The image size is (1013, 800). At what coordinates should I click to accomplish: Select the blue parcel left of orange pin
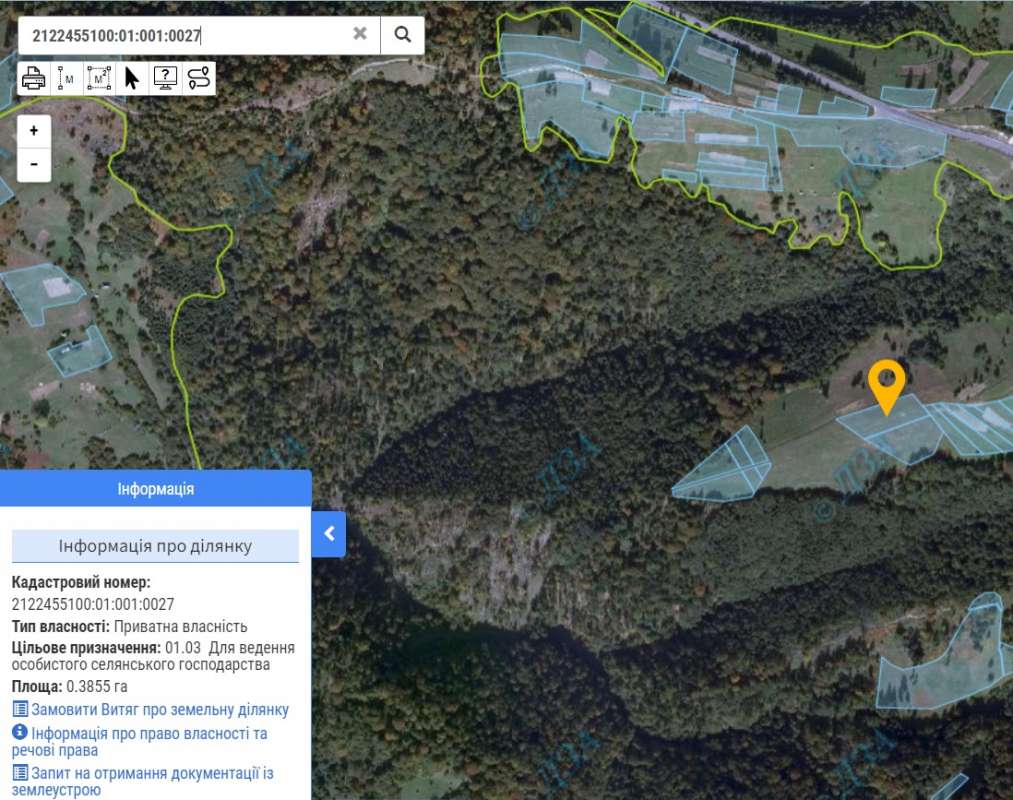725,468
